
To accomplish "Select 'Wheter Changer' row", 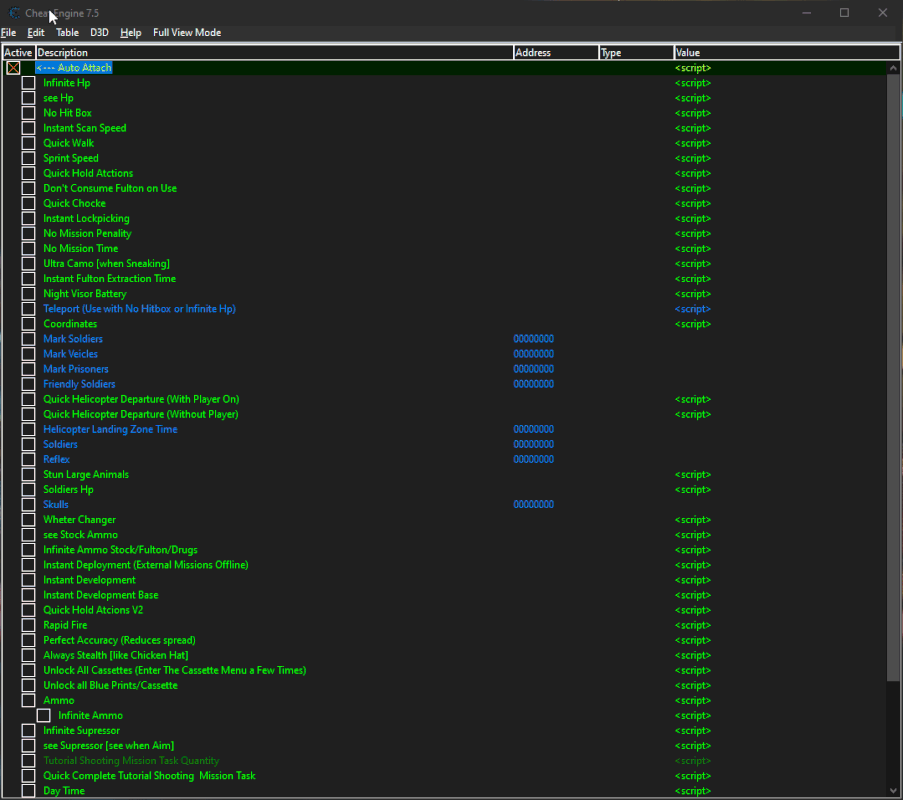I will click(79, 520).
